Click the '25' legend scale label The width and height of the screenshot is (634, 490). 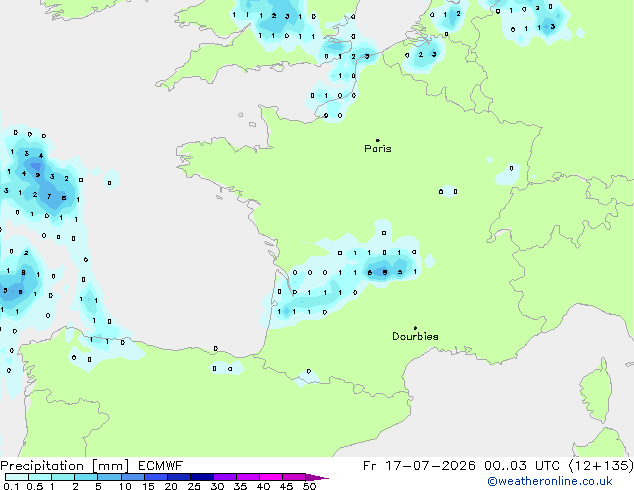click(194, 486)
